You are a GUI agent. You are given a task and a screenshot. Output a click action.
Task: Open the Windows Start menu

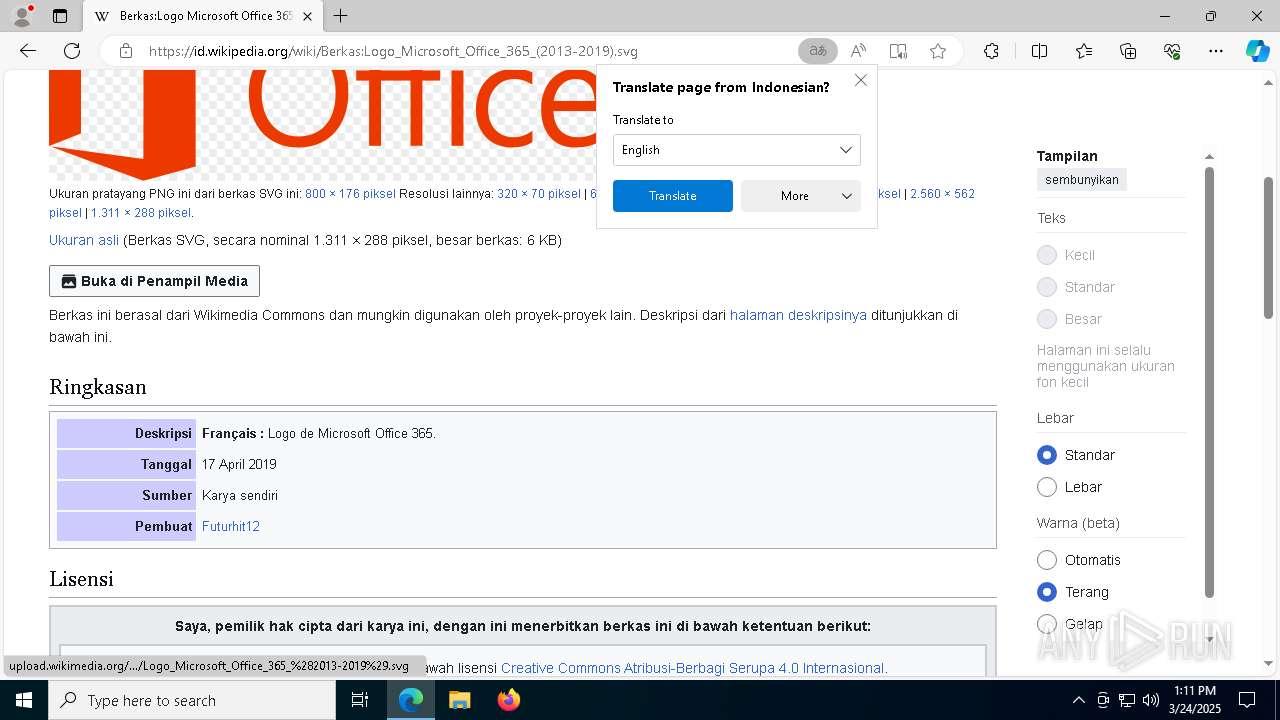(x=24, y=700)
